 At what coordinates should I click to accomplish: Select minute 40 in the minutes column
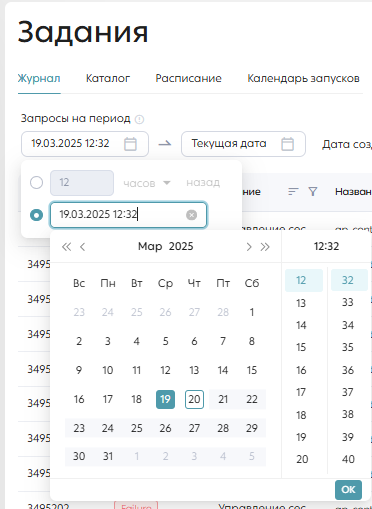349,459
